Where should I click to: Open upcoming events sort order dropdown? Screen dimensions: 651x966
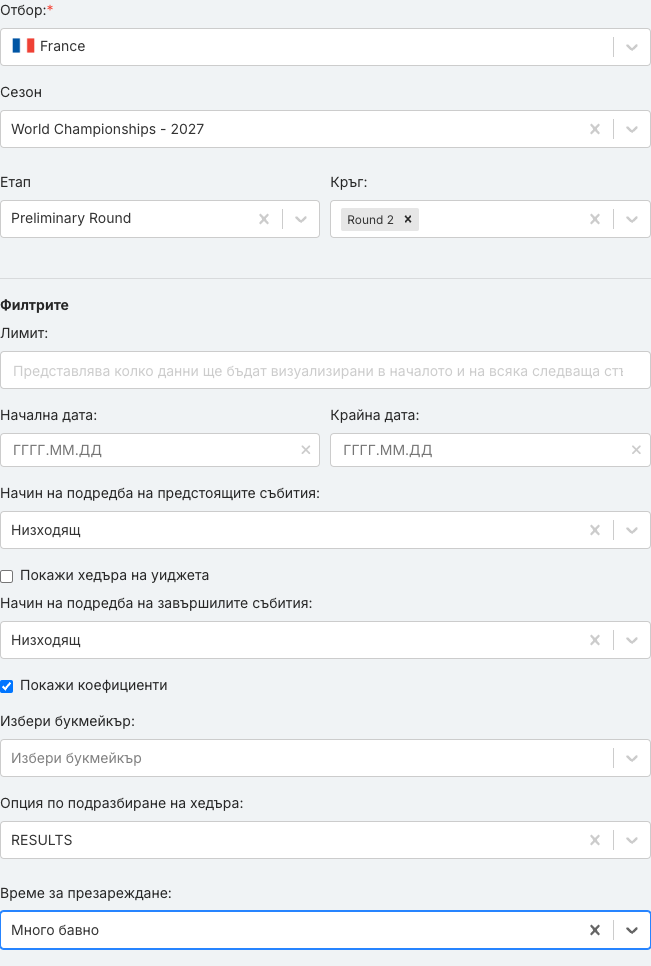631,530
